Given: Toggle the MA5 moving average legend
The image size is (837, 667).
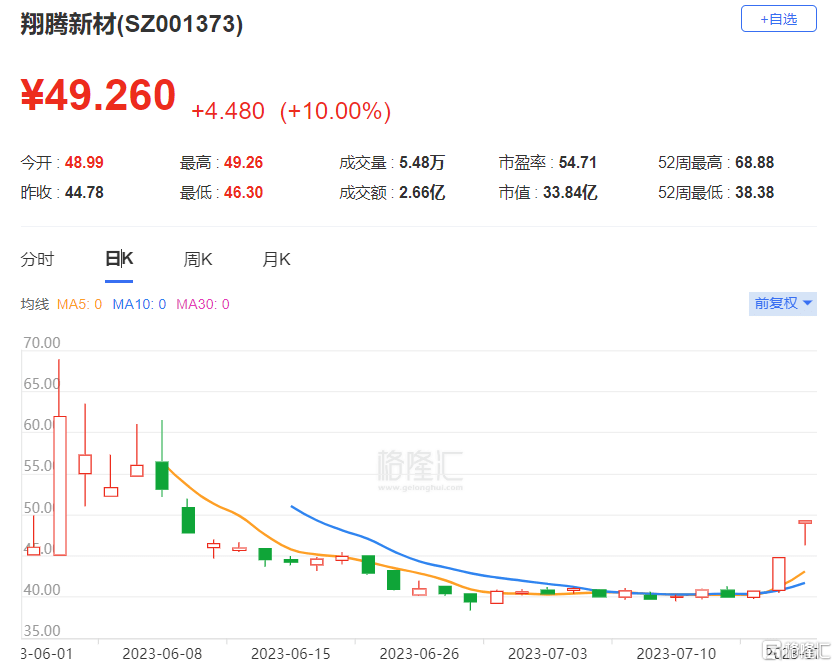Looking at the screenshot, I should (x=79, y=304).
